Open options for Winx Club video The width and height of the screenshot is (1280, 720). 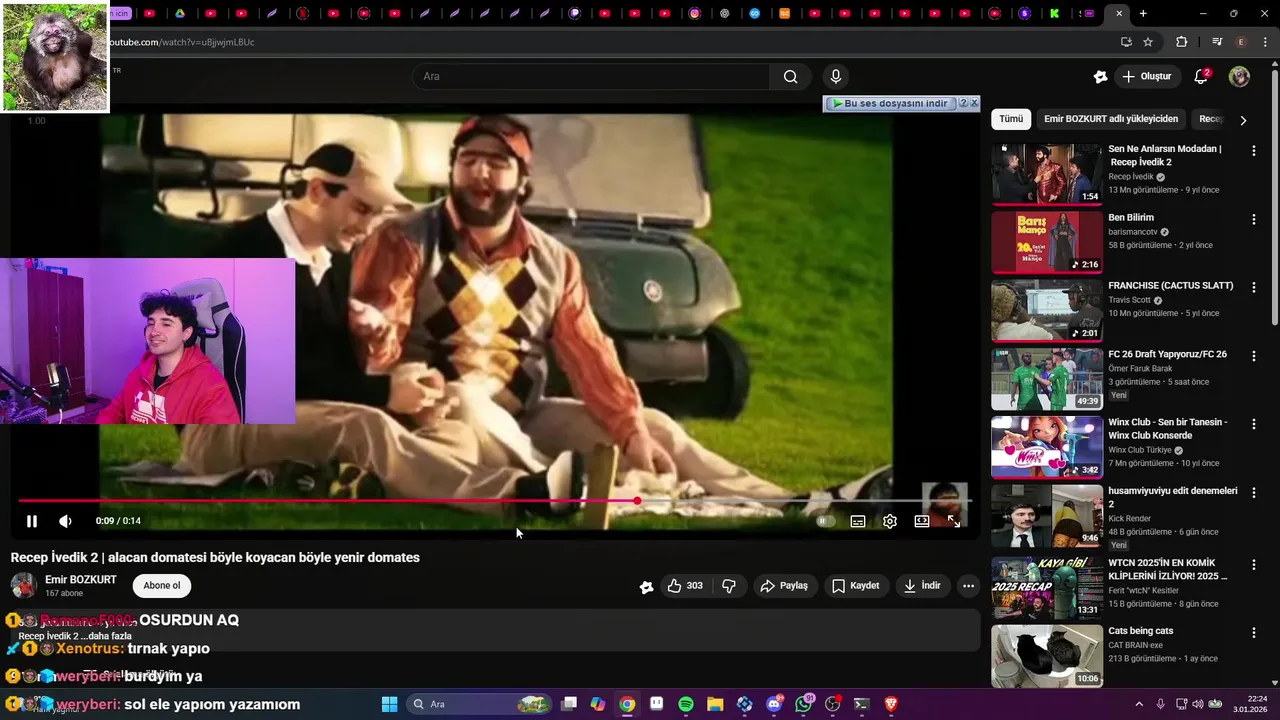1254,424
